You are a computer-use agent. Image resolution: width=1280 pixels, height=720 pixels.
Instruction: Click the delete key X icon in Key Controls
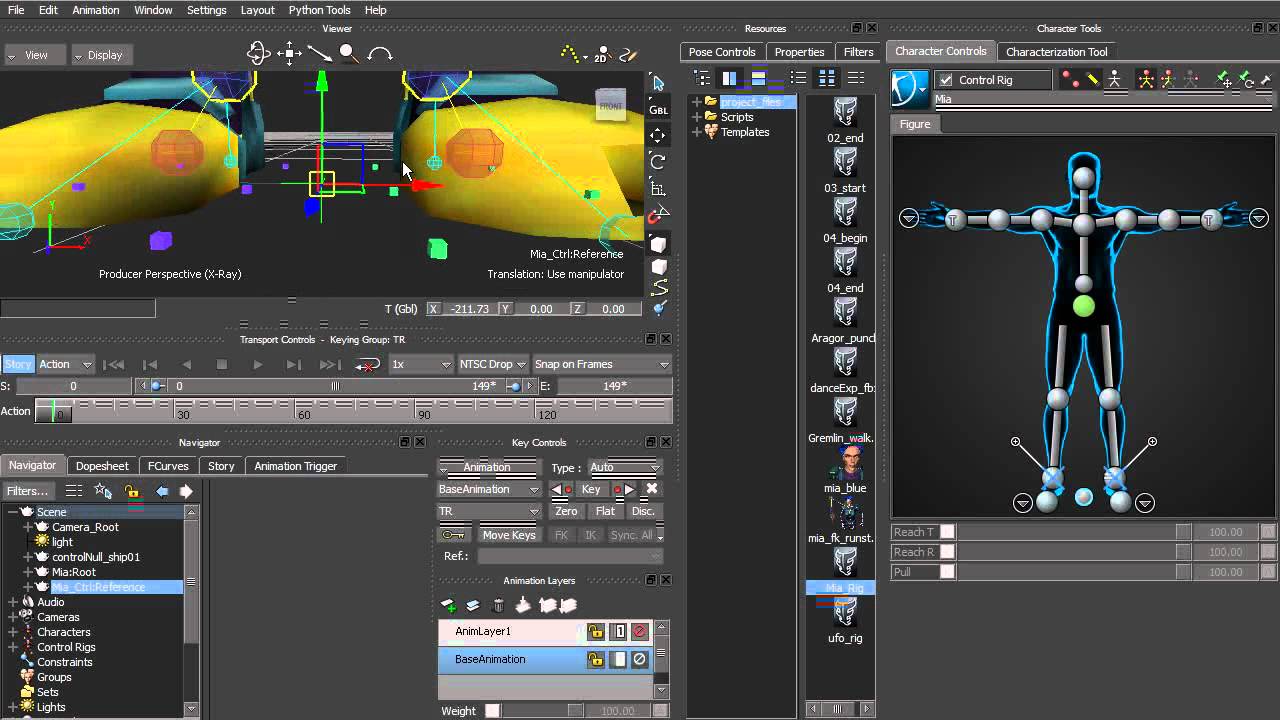(651, 489)
